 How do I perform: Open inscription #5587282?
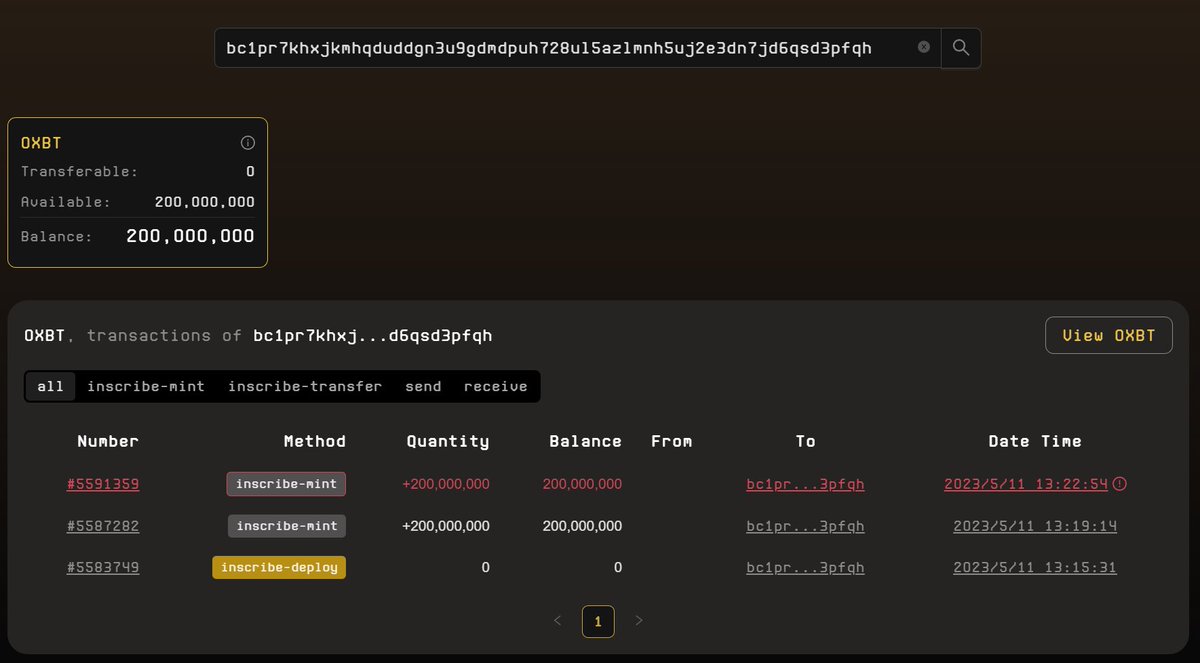[x=103, y=526]
